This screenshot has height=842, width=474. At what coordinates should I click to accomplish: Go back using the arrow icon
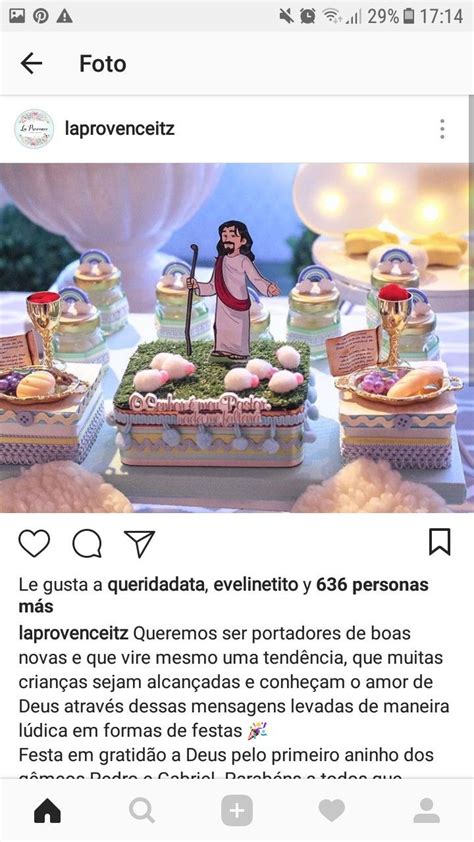31,63
